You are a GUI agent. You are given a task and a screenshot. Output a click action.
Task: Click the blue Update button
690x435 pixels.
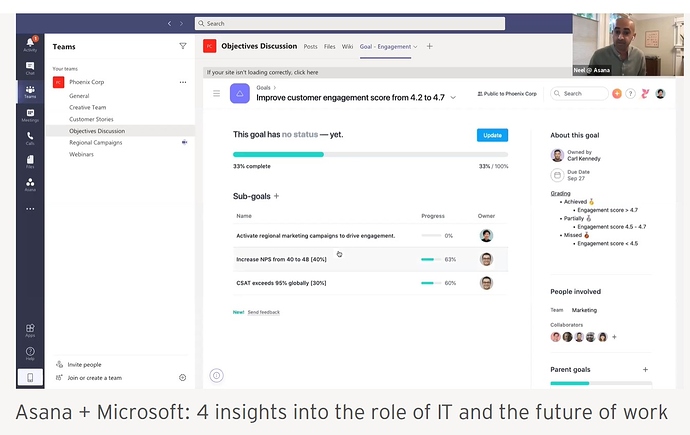[x=492, y=135]
